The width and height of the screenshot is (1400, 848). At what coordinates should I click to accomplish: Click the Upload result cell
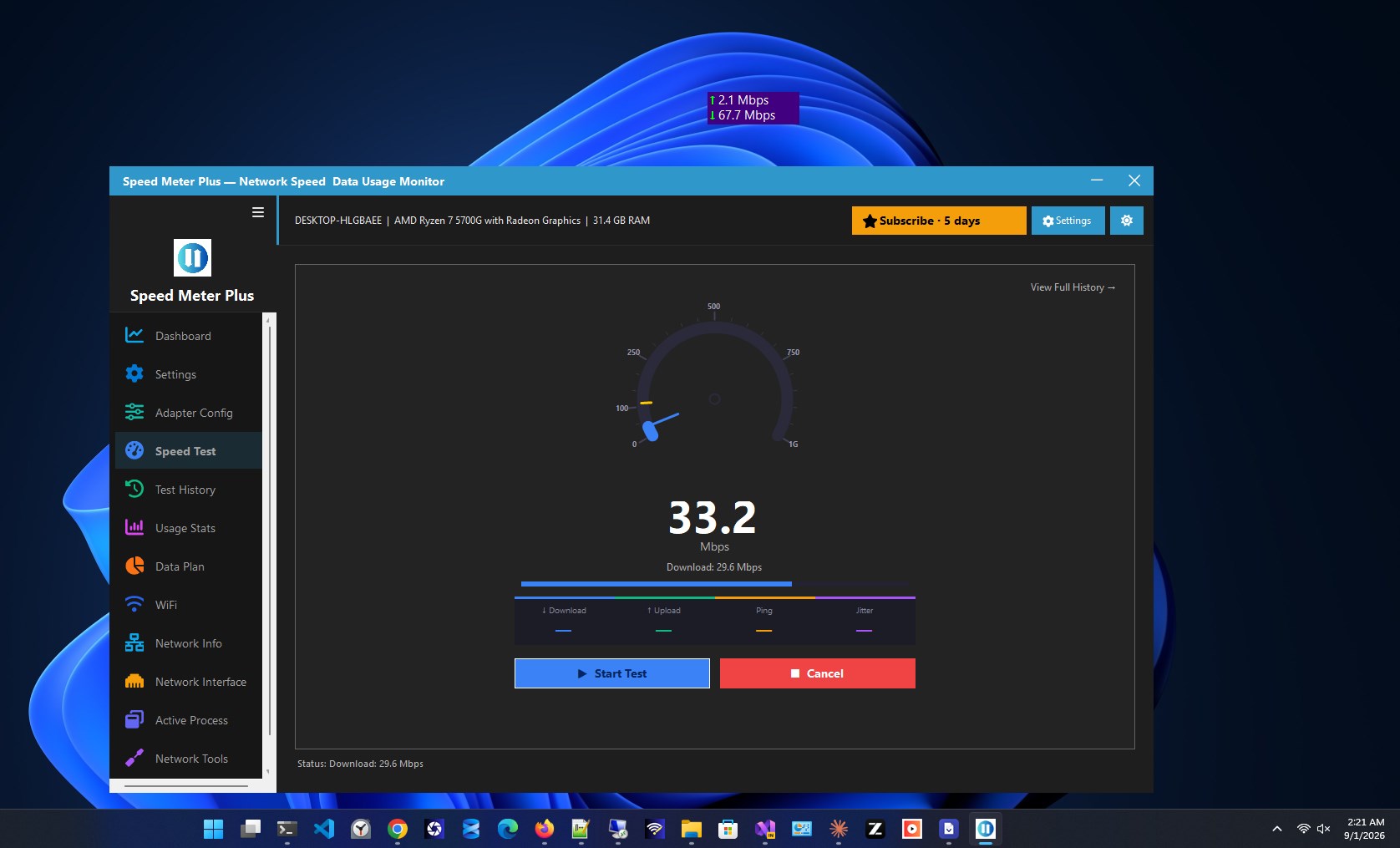click(x=664, y=621)
